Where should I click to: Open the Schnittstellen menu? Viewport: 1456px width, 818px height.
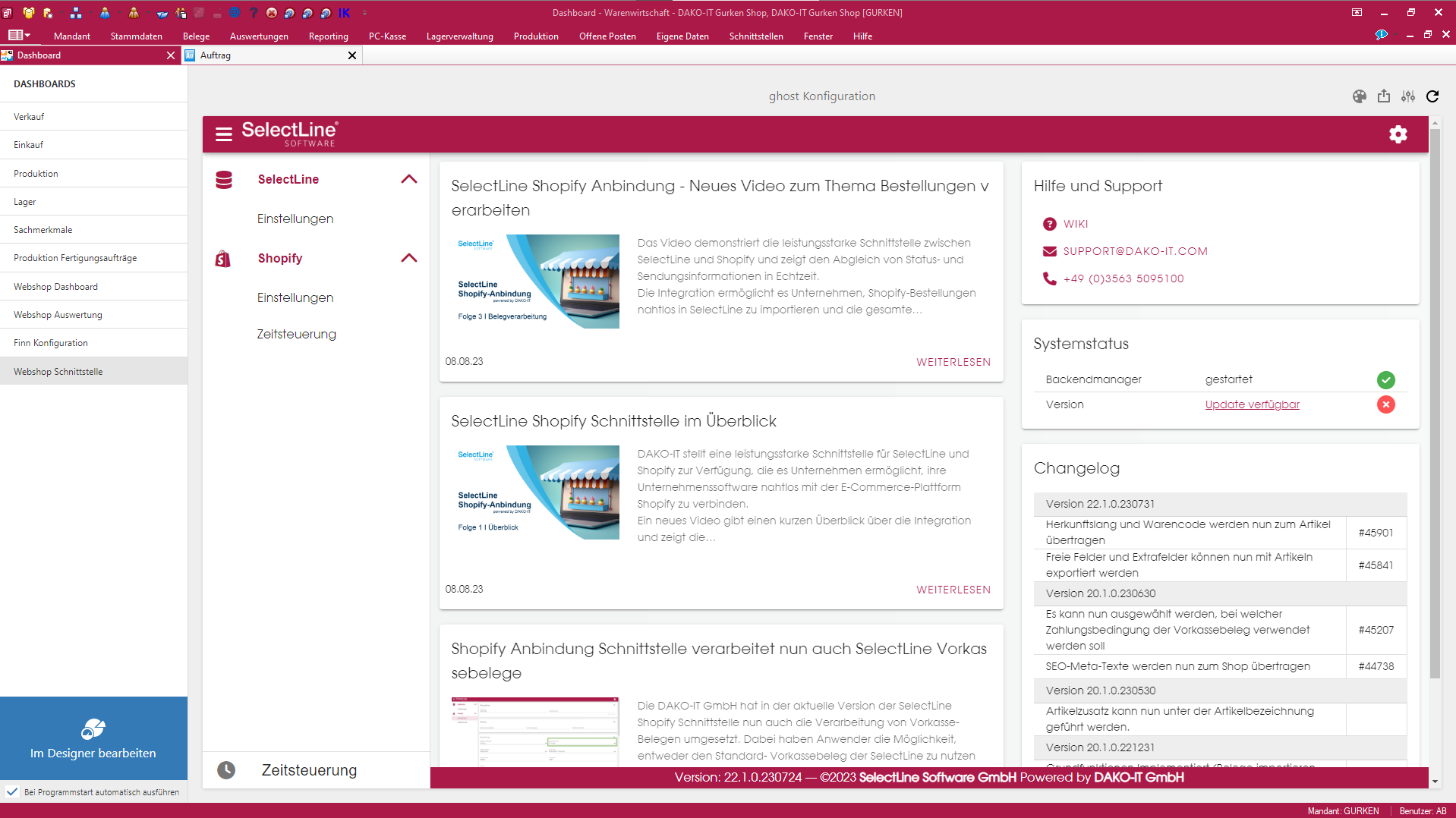coord(756,36)
